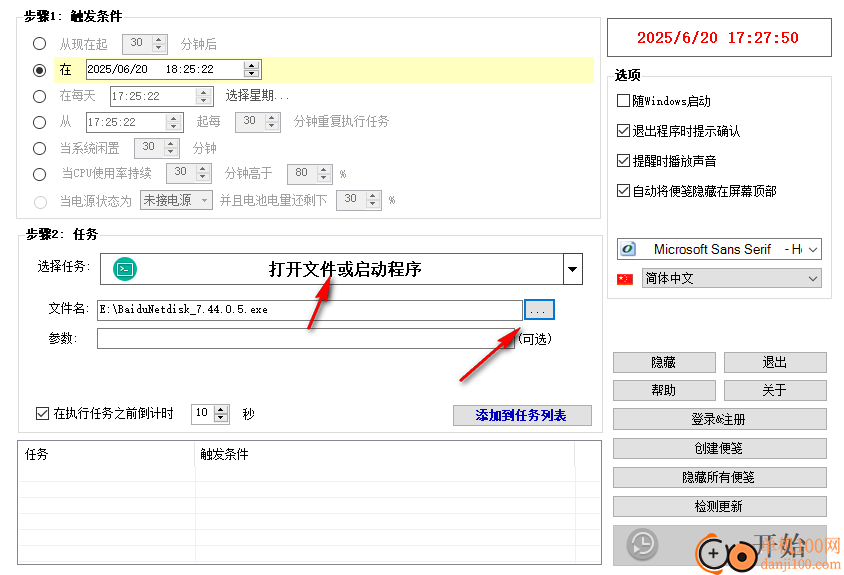Toggle '自动将便笺隐藏在屏幕顶部' checkbox
The height and width of the screenshot is (575, 844).
click(623, 191)
